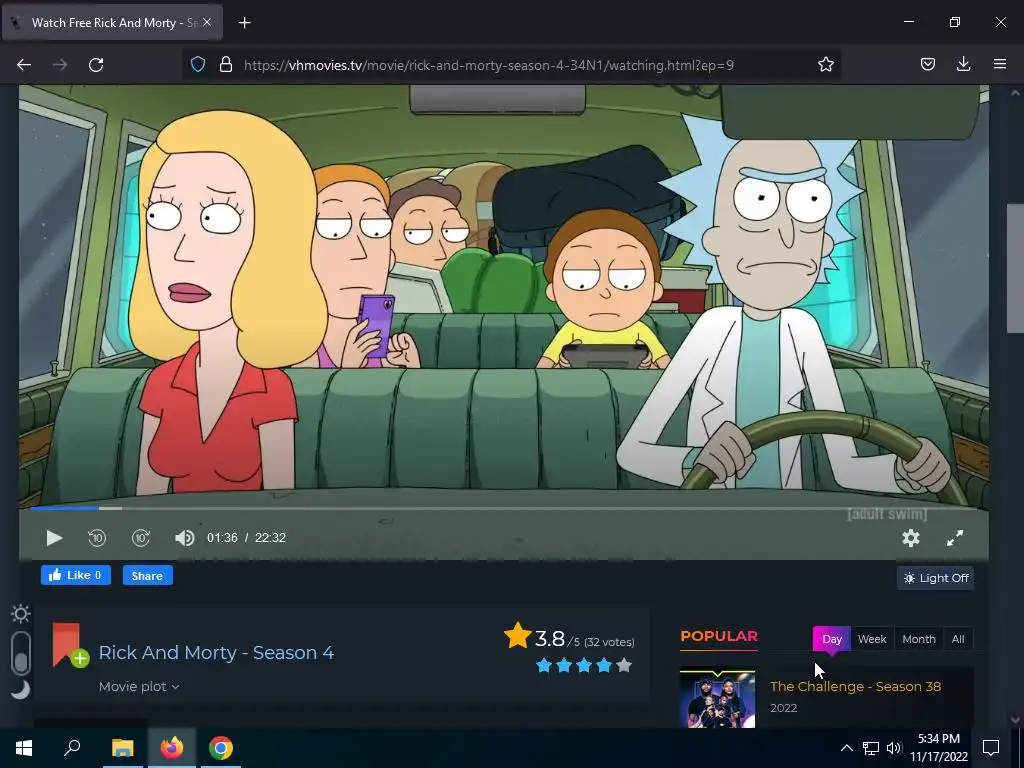The image size is (1024, 768).
Task: Rate the show one star
Action: 543,665
